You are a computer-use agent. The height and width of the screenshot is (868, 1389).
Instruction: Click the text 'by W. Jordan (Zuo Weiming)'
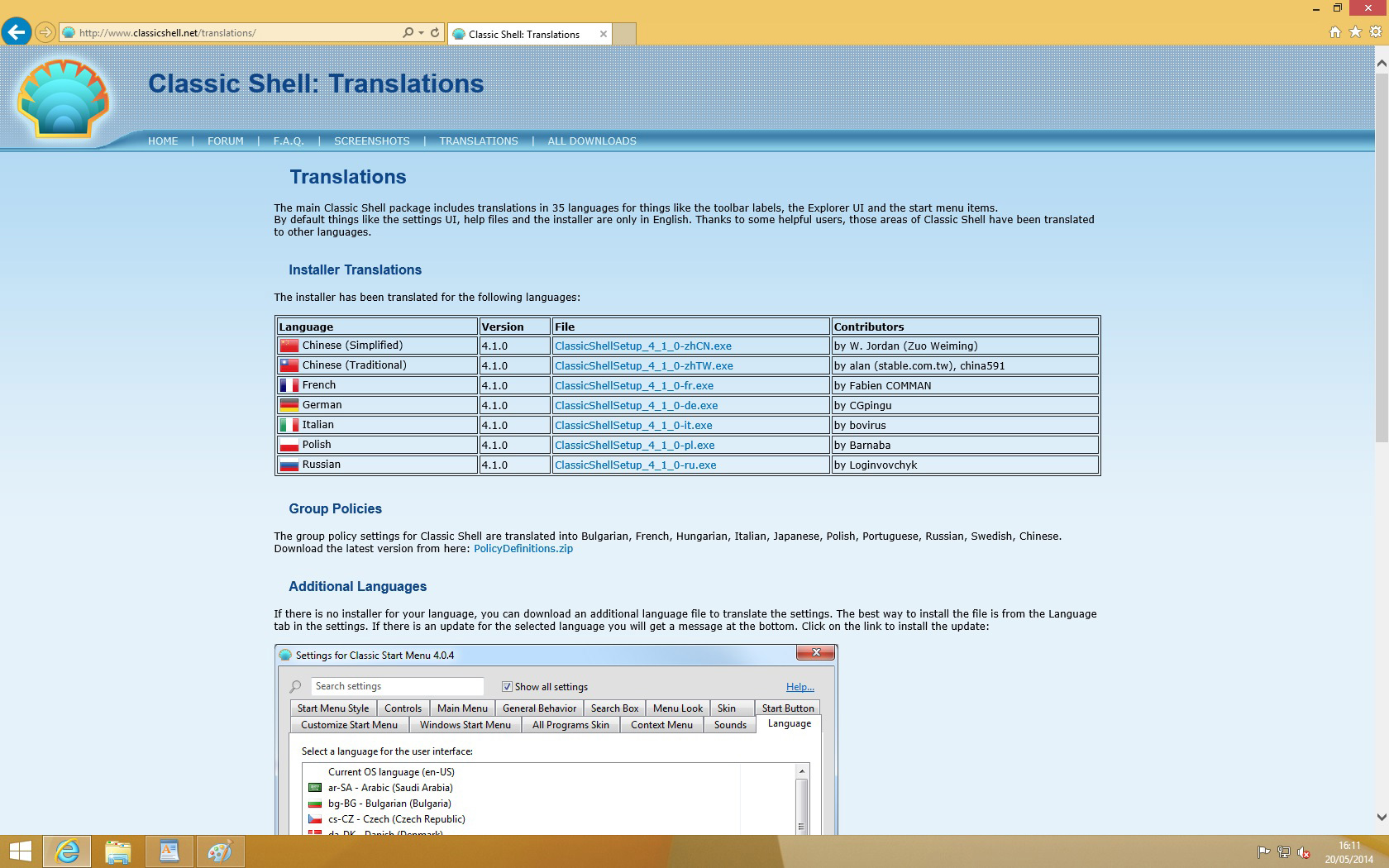coord(905,346)
